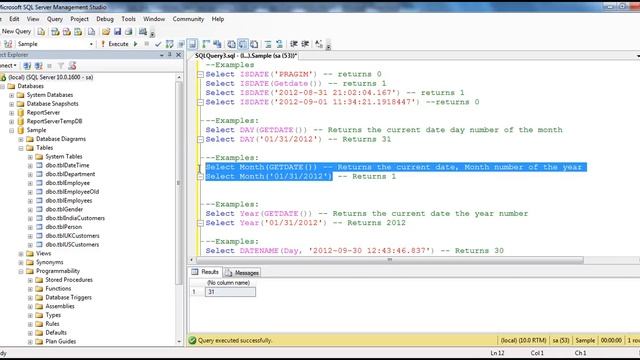
Task: Open a SQL Server Compact Query
Action: 91,32
